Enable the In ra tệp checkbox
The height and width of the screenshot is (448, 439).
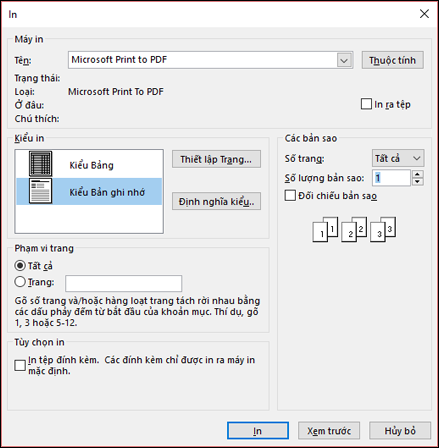(x=366, y=104)
